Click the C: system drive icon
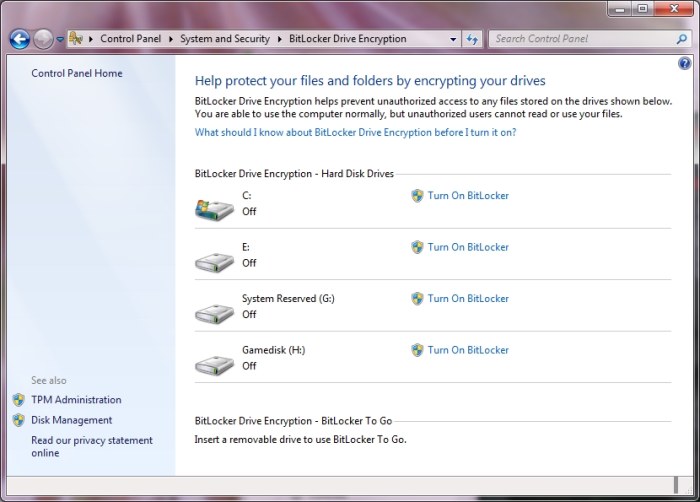The image size is (700, 502). click(x=214, y=209)
